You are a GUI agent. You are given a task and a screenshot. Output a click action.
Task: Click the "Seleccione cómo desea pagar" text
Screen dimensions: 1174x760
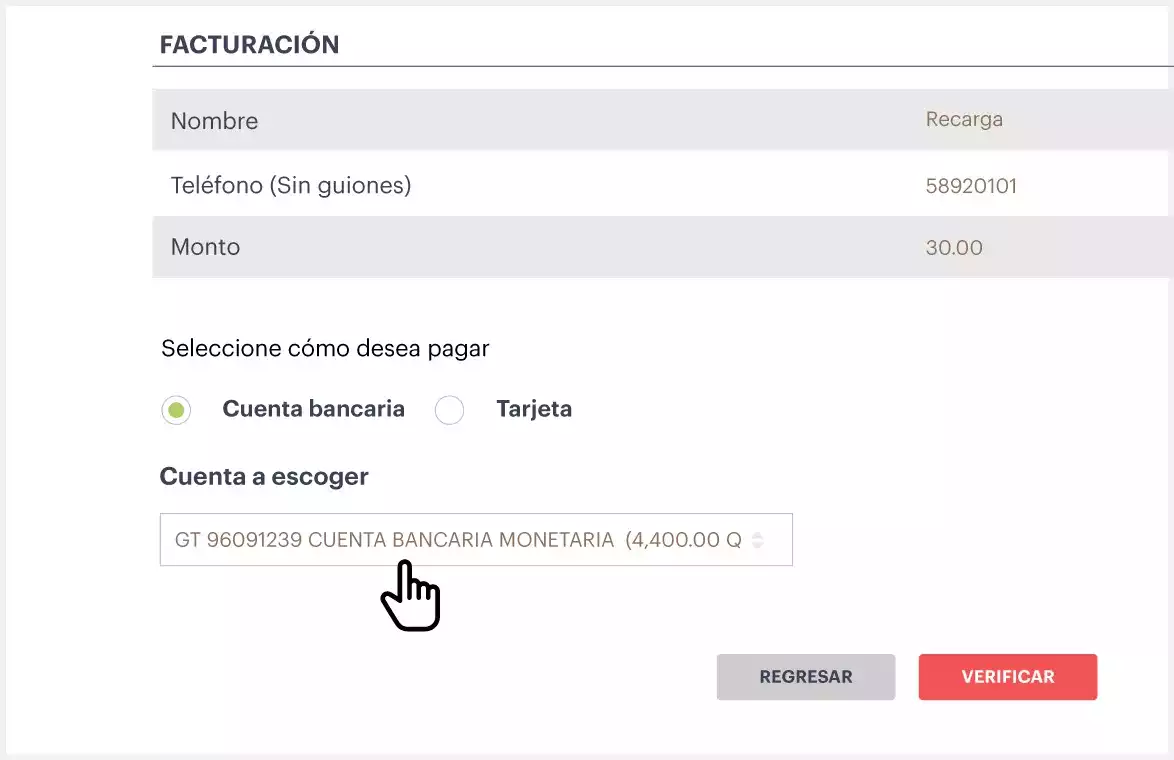click(325, 349)
